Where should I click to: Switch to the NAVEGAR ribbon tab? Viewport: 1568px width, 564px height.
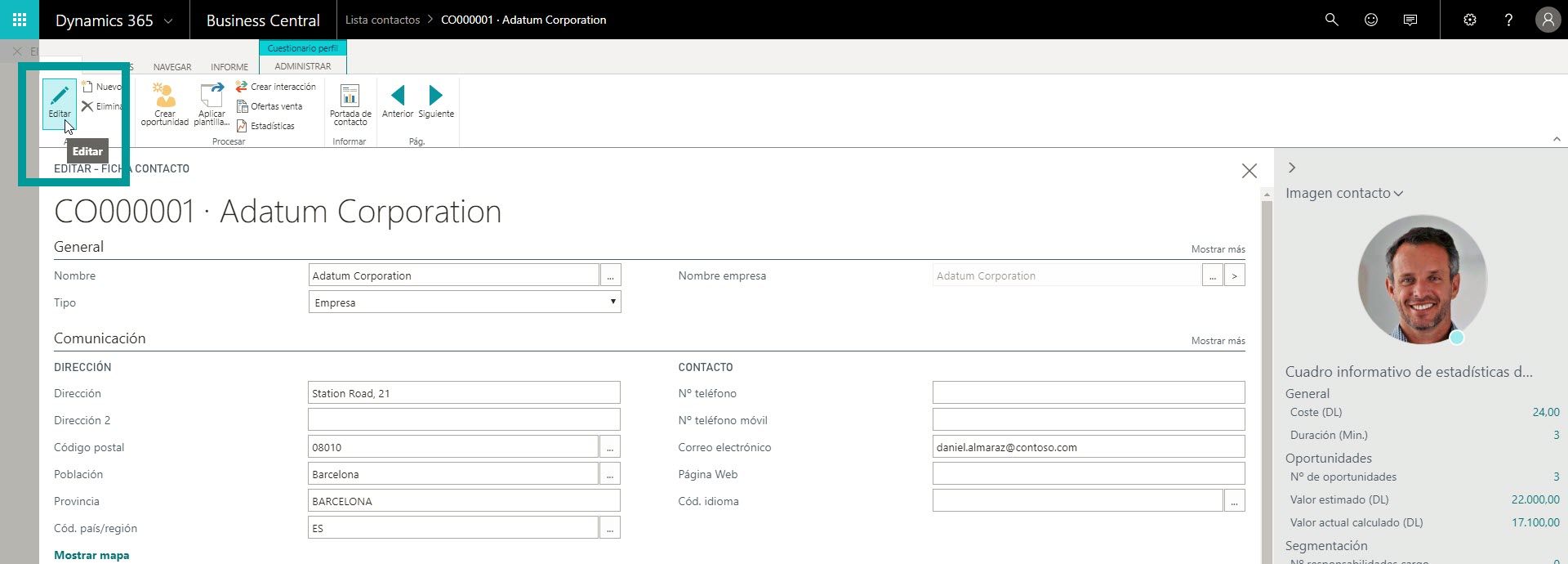[x=172, y=67]
